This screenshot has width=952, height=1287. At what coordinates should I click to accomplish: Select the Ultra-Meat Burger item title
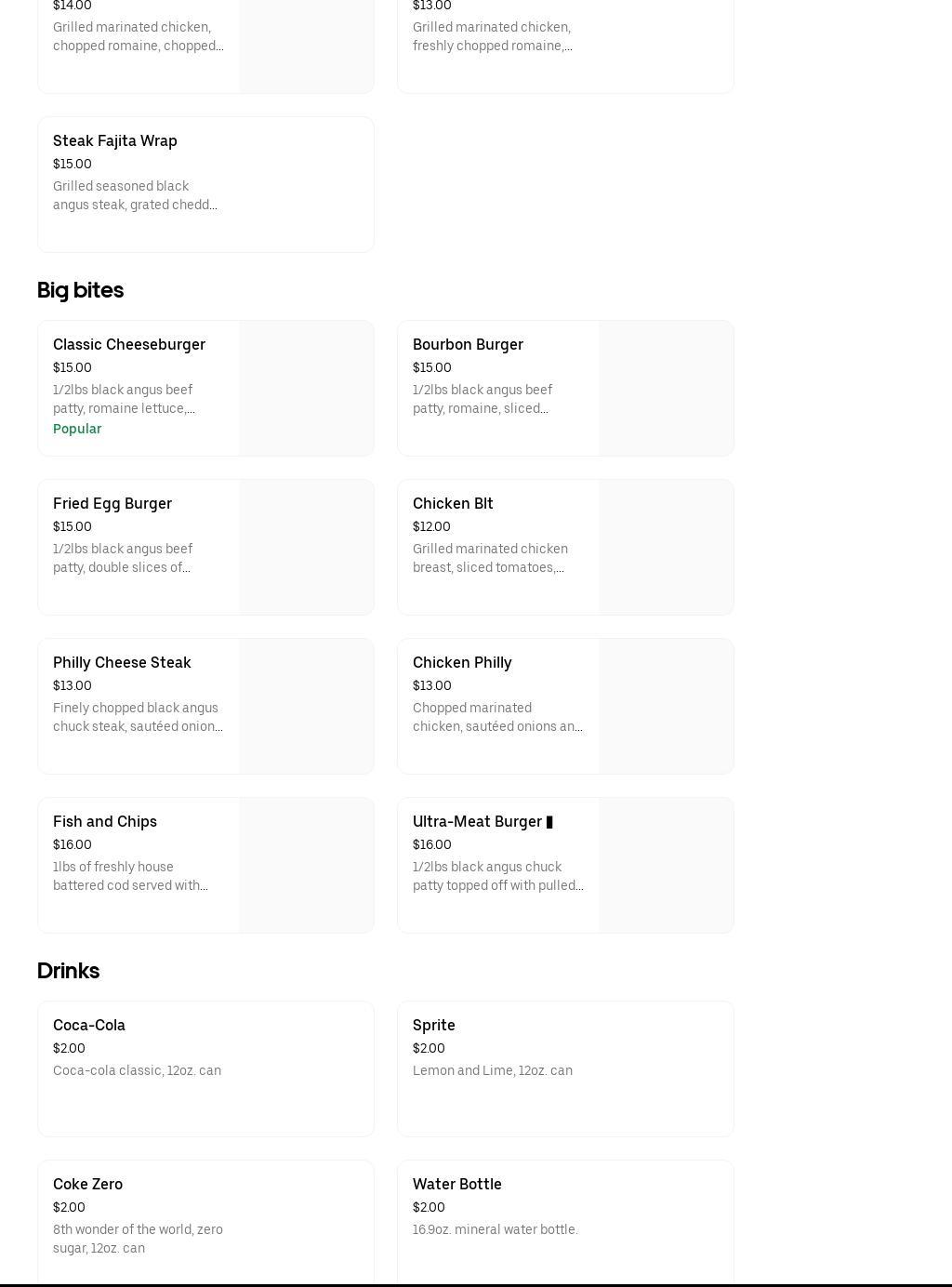(x=477, y=822)
